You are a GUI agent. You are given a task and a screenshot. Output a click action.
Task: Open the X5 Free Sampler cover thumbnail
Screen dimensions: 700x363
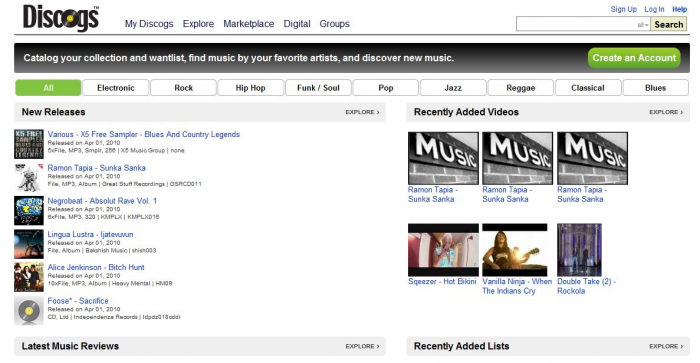pos(29,144)
